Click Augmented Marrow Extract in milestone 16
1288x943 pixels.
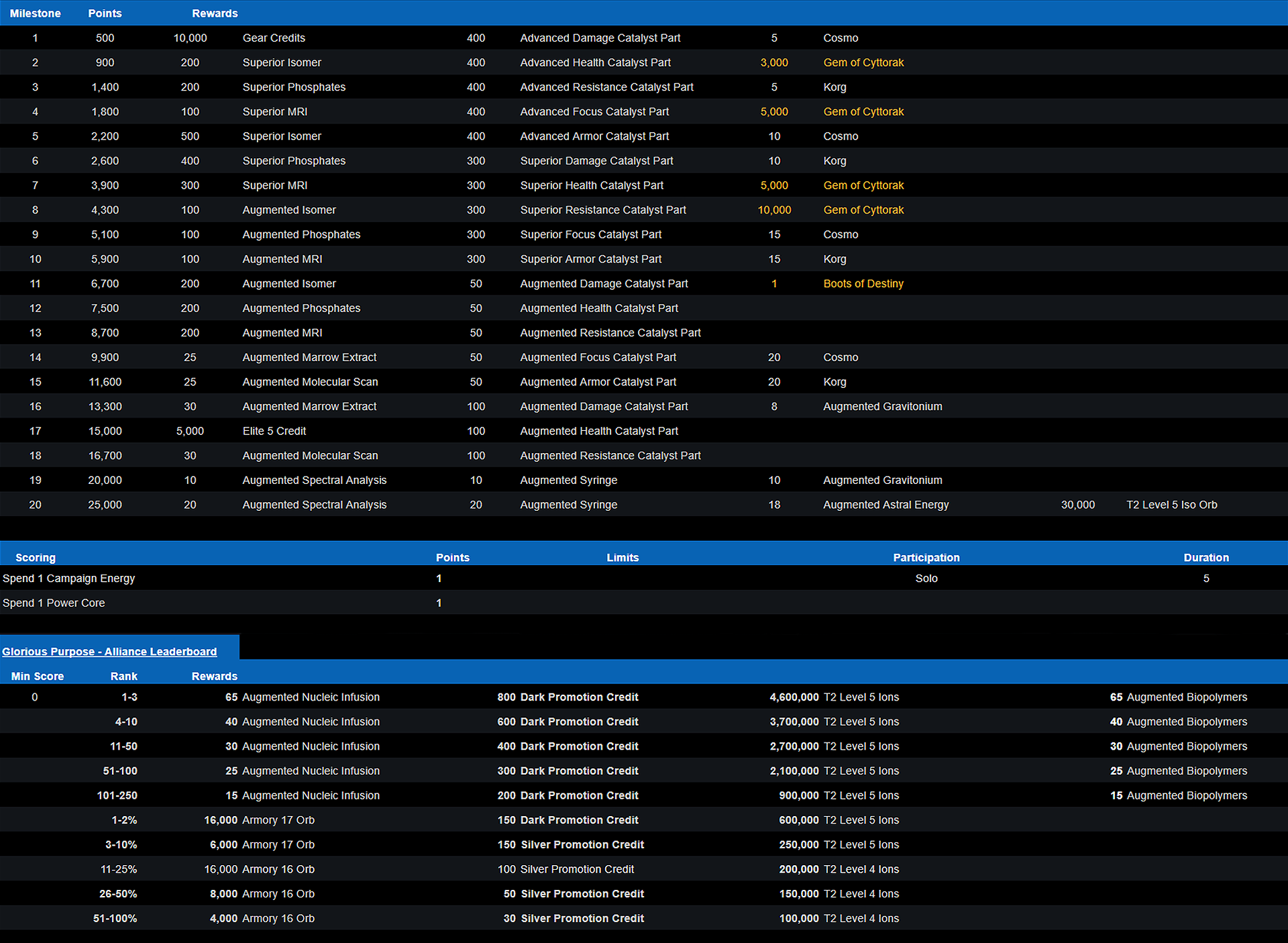tap(309, 407)
